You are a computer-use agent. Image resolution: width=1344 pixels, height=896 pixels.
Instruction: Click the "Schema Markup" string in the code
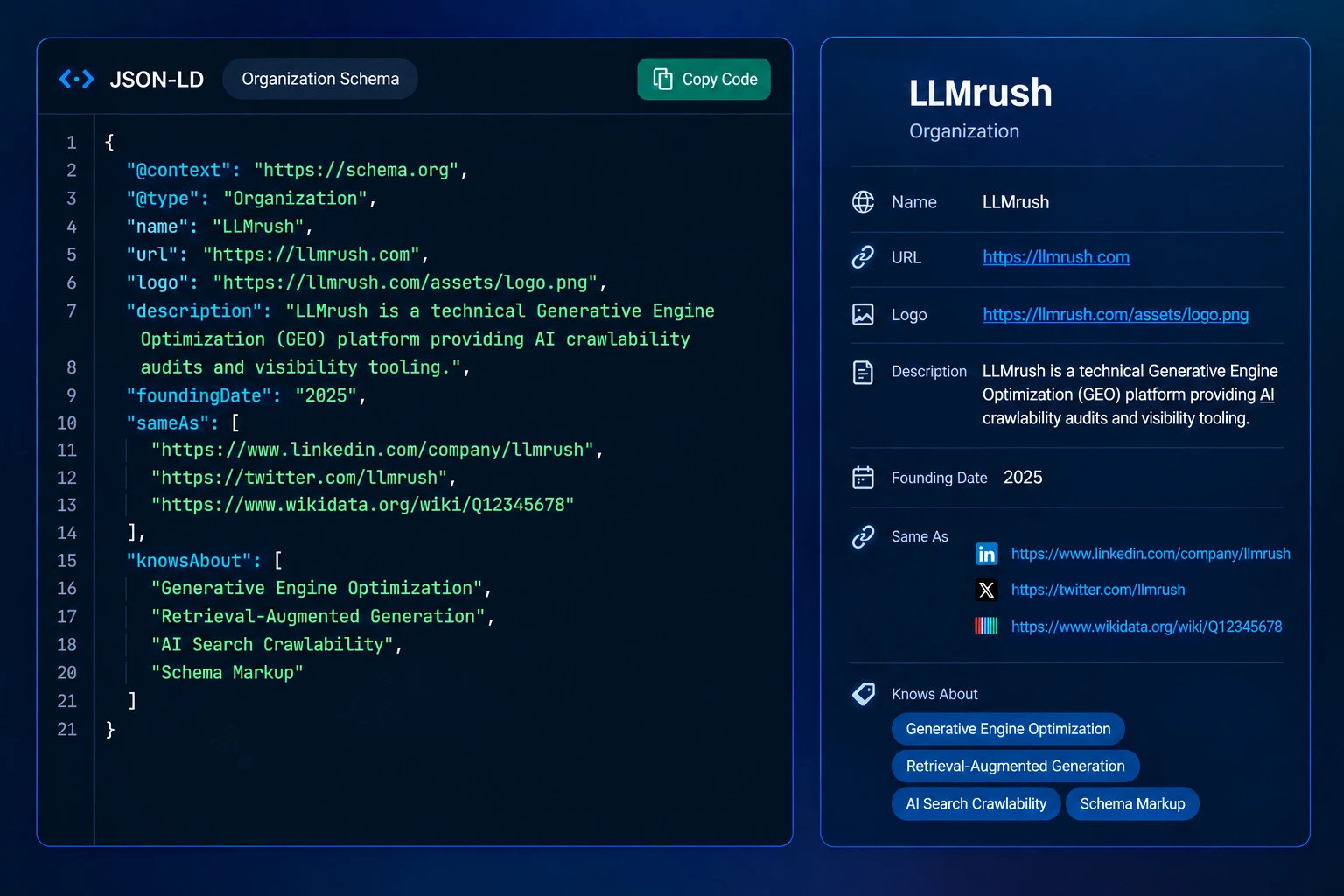click(227, 673)
